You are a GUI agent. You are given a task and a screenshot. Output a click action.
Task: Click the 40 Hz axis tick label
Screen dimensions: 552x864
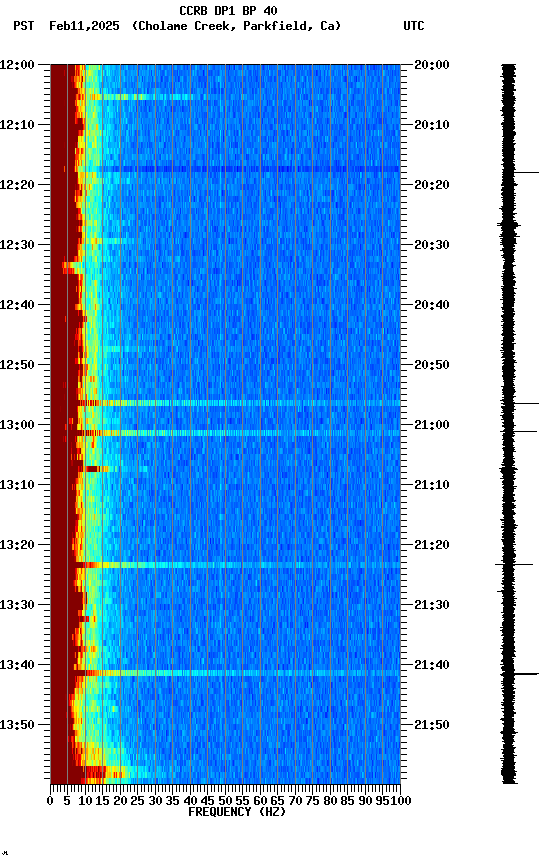190,801
